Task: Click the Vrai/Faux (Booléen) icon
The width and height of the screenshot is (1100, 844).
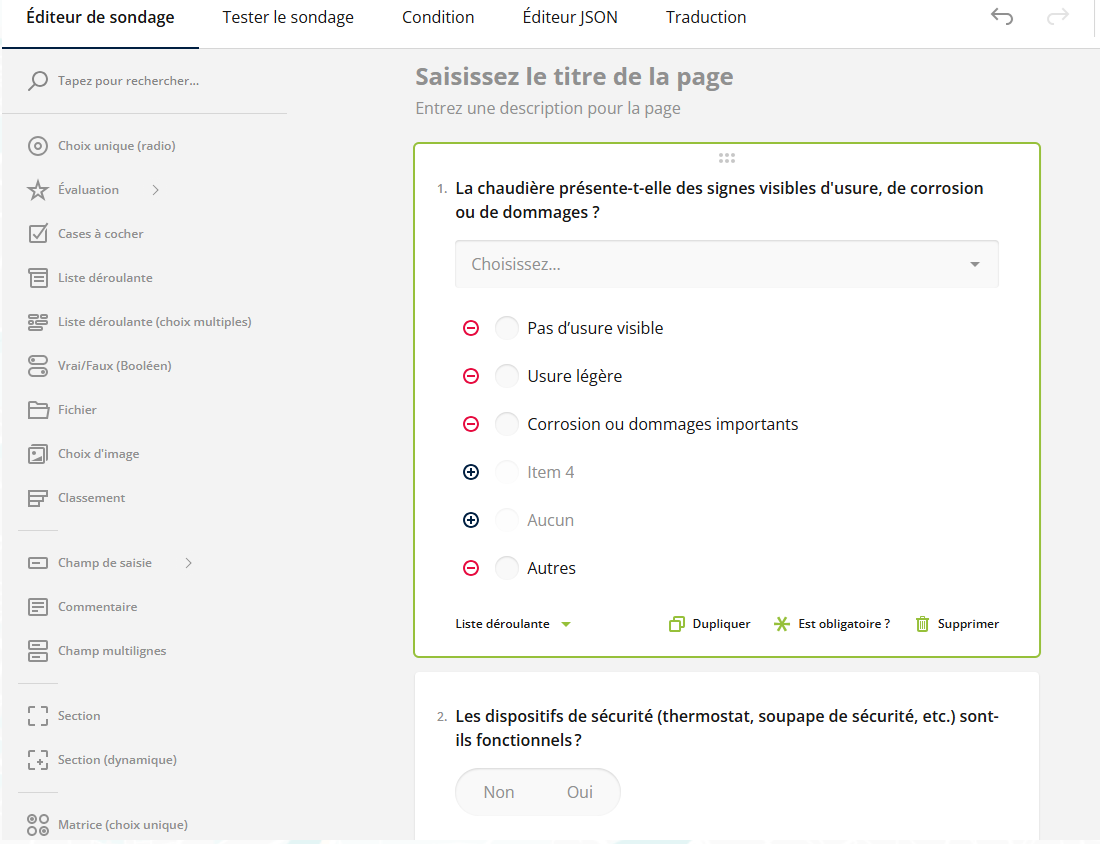Action: (x=38, y=366)
